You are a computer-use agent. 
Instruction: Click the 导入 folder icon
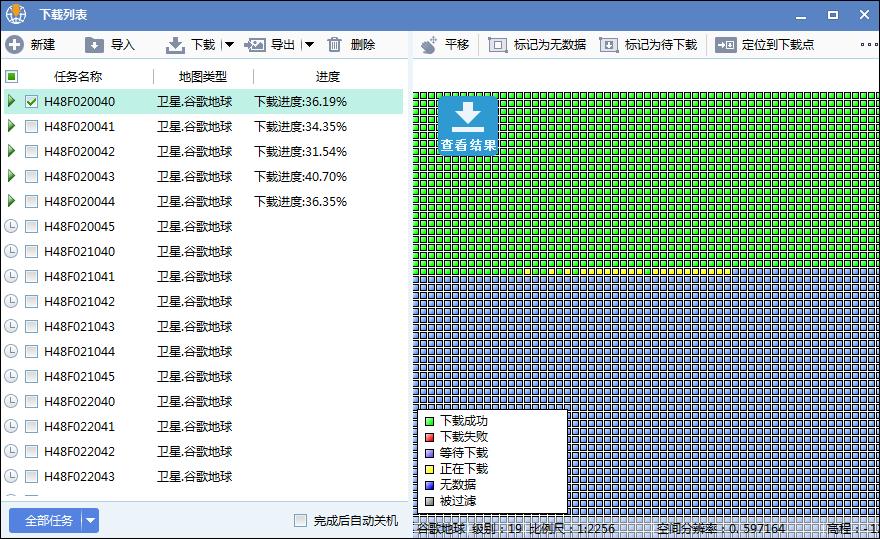tap(94, 45)
